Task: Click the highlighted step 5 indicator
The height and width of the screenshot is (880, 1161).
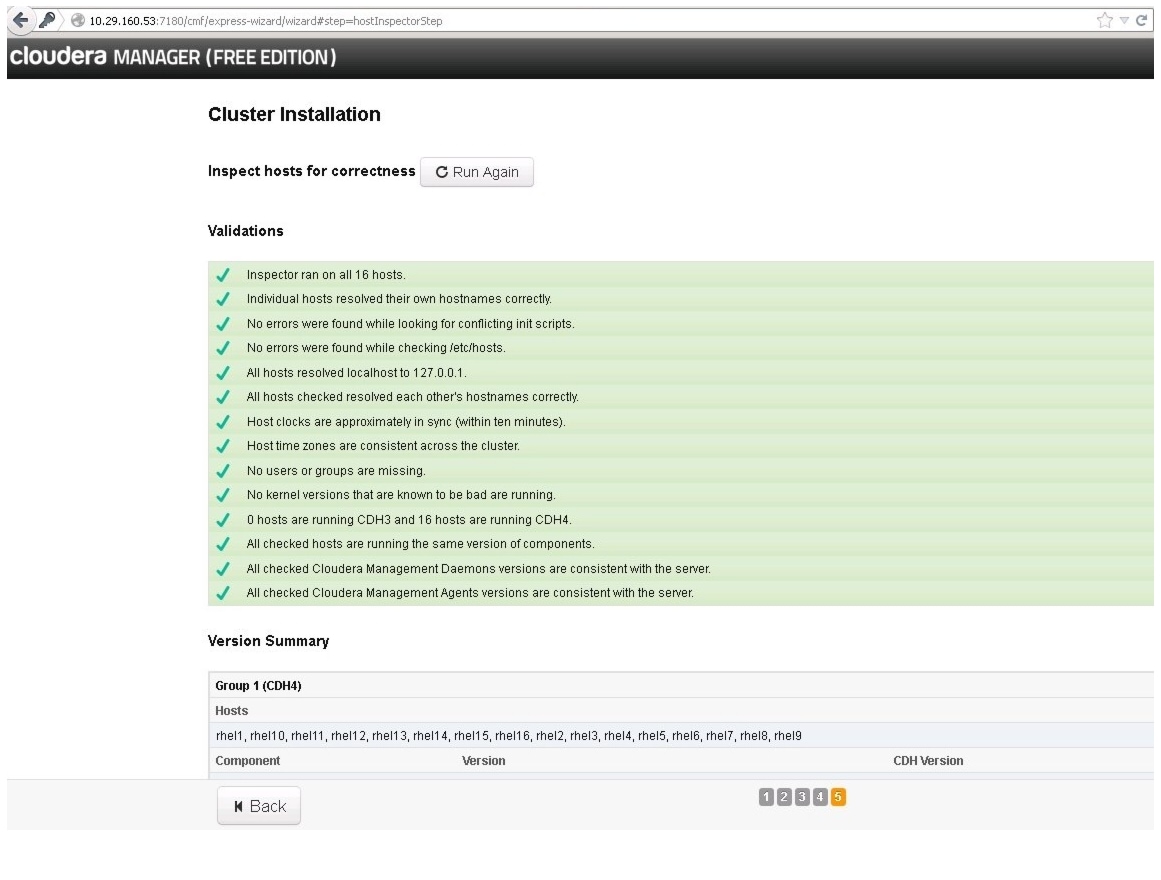Action: [x=838, y=797]
